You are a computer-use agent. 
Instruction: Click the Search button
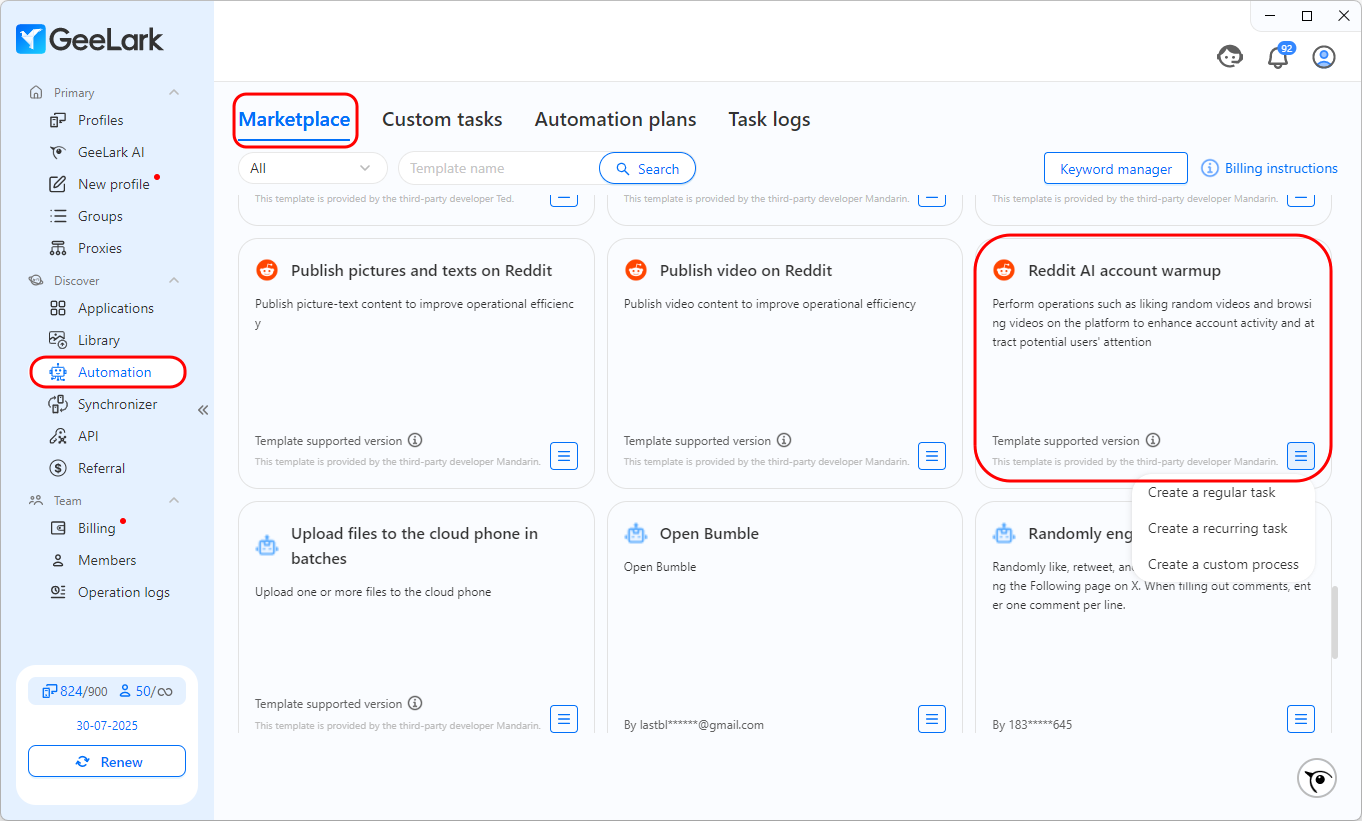647,168
